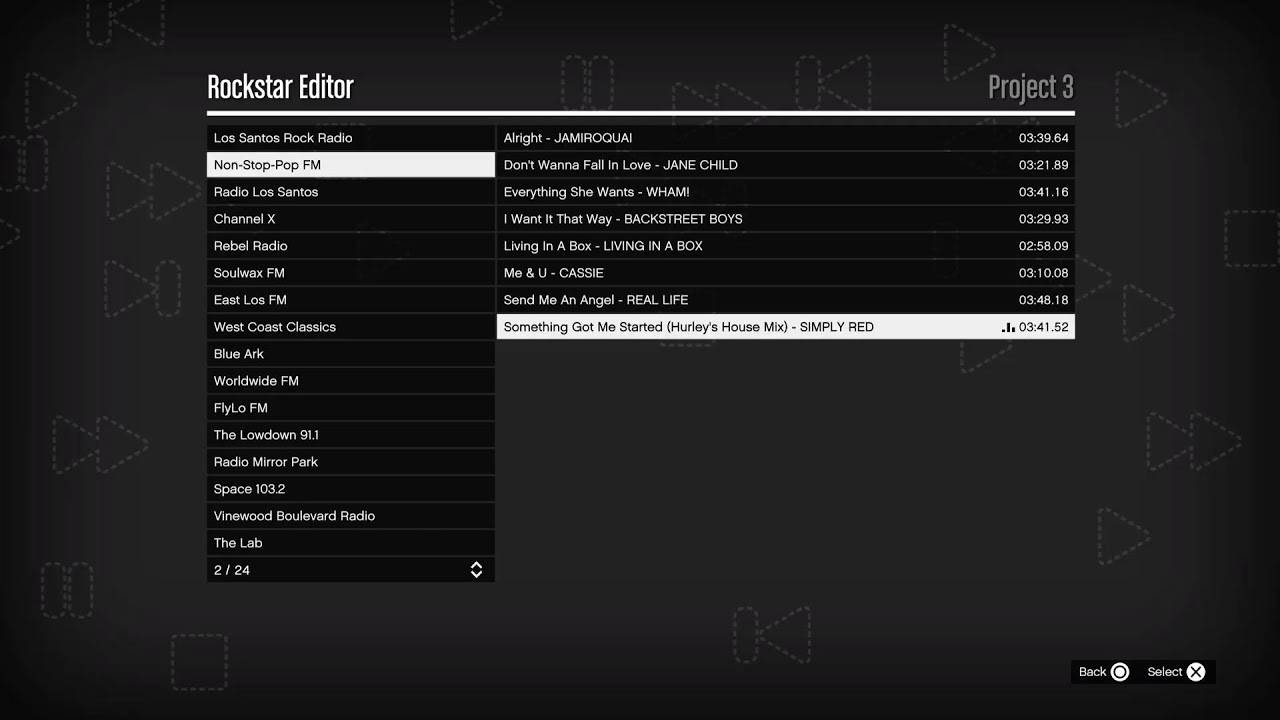The width and height of the screenshot is (1280, 720).
Task: Select Rebel Radio station
Action: [x=351, y=246]
